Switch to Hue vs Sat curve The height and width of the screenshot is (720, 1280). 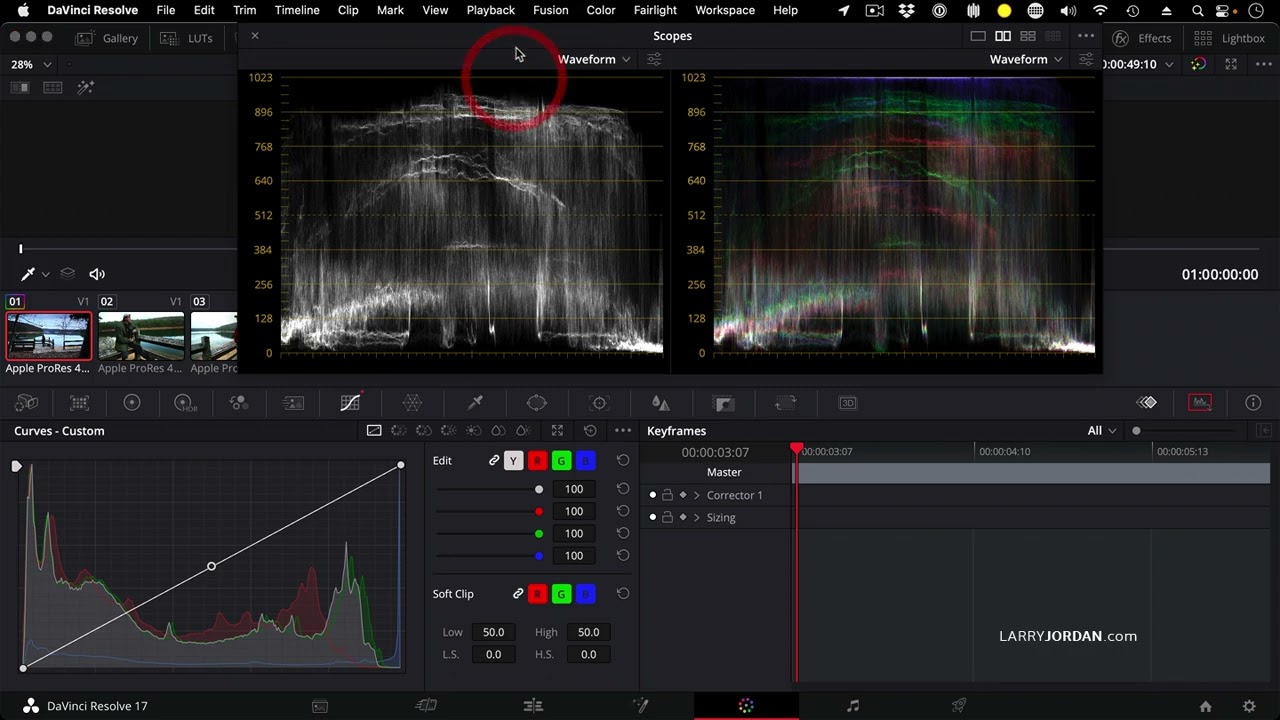tap(424, 431)
